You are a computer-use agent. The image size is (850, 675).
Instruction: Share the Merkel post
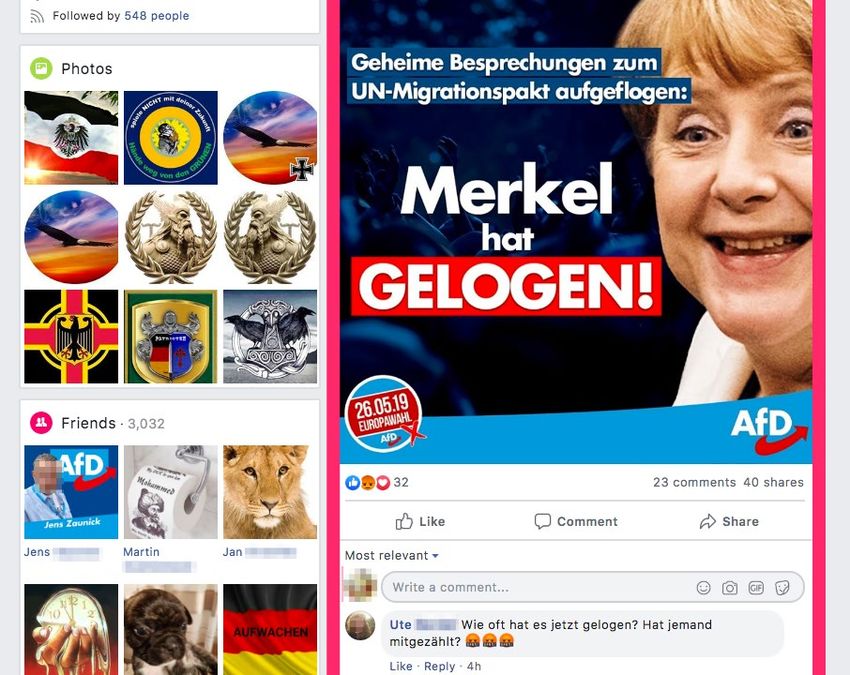729,522
